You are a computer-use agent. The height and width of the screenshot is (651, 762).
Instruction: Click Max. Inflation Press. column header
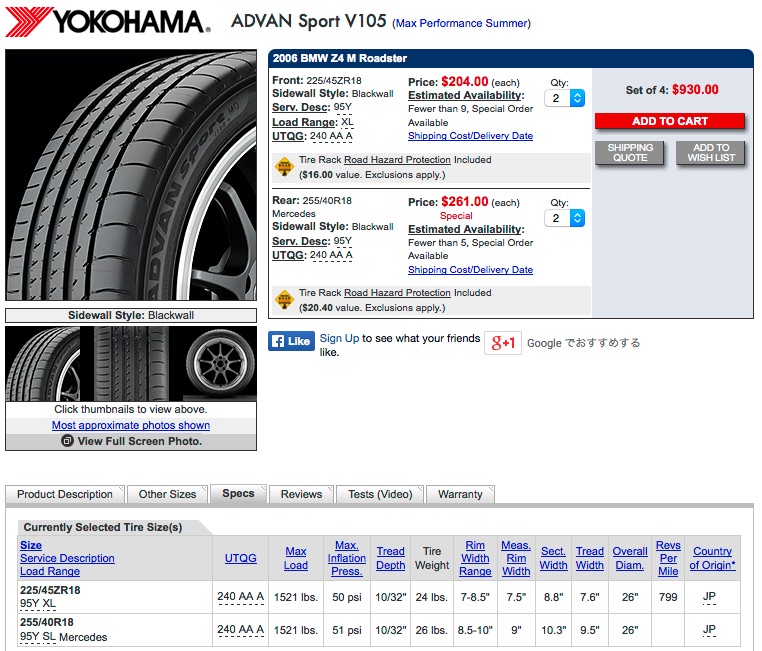346,558
